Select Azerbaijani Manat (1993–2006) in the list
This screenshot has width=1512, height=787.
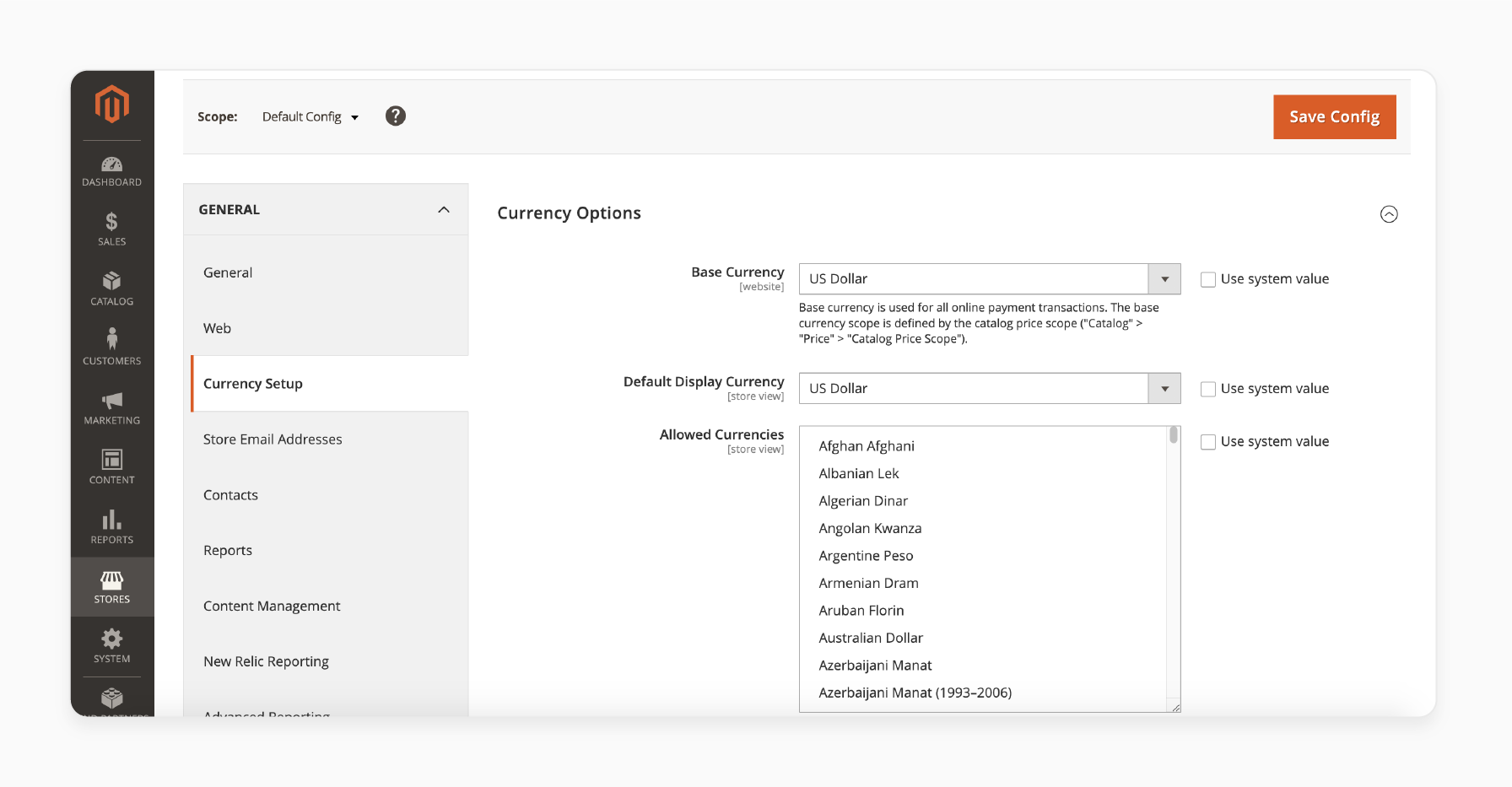click(x=983, y=693)
